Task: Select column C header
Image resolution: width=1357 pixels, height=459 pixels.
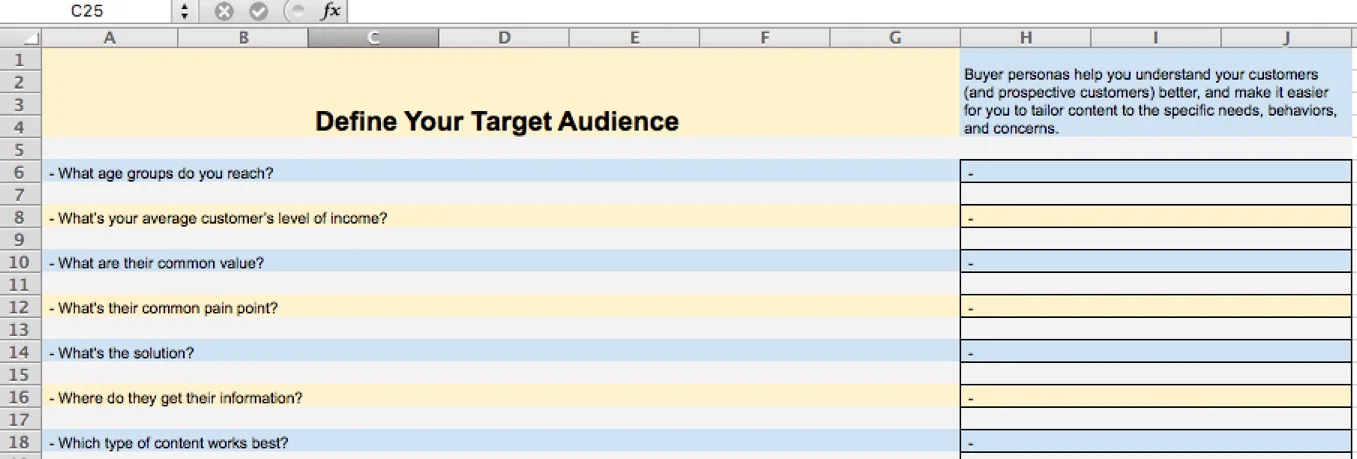Action: coord(373,38)
